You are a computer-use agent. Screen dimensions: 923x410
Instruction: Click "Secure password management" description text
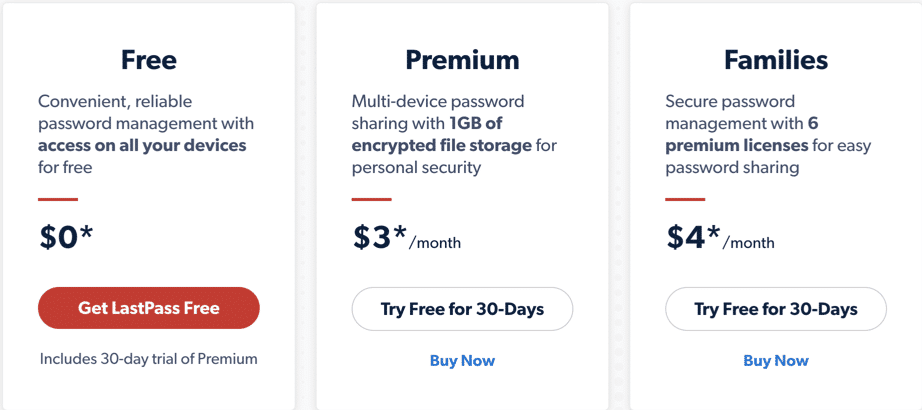(730, 101)
